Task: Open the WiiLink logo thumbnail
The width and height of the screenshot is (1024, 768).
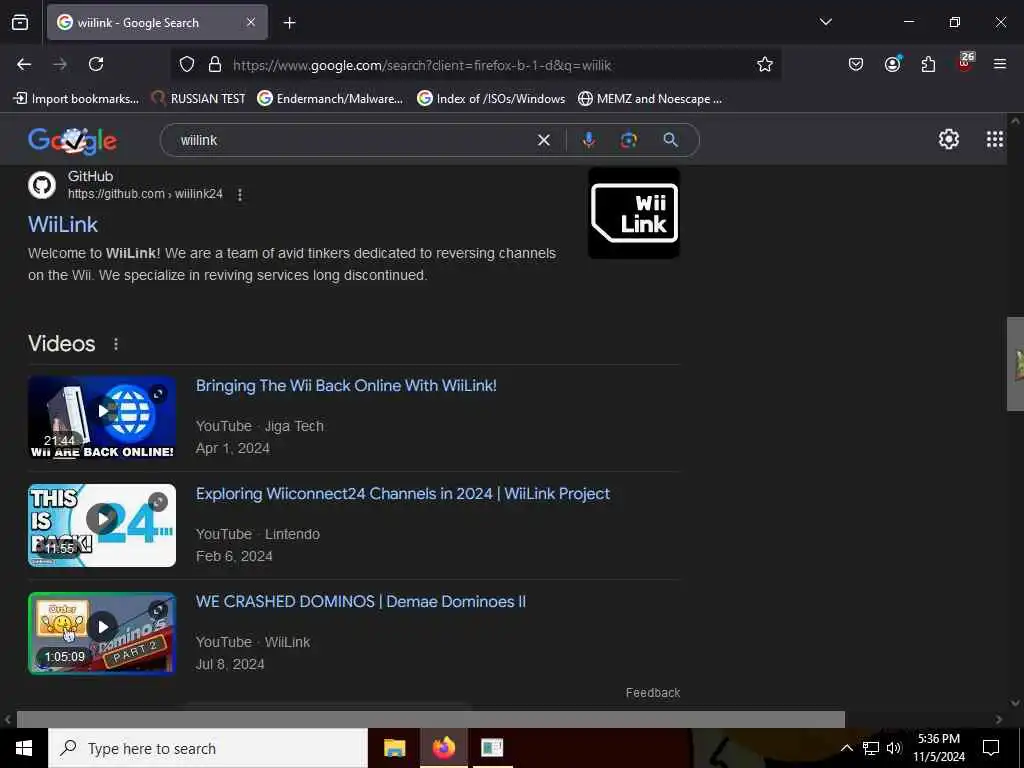Action: tap(634, 213)
